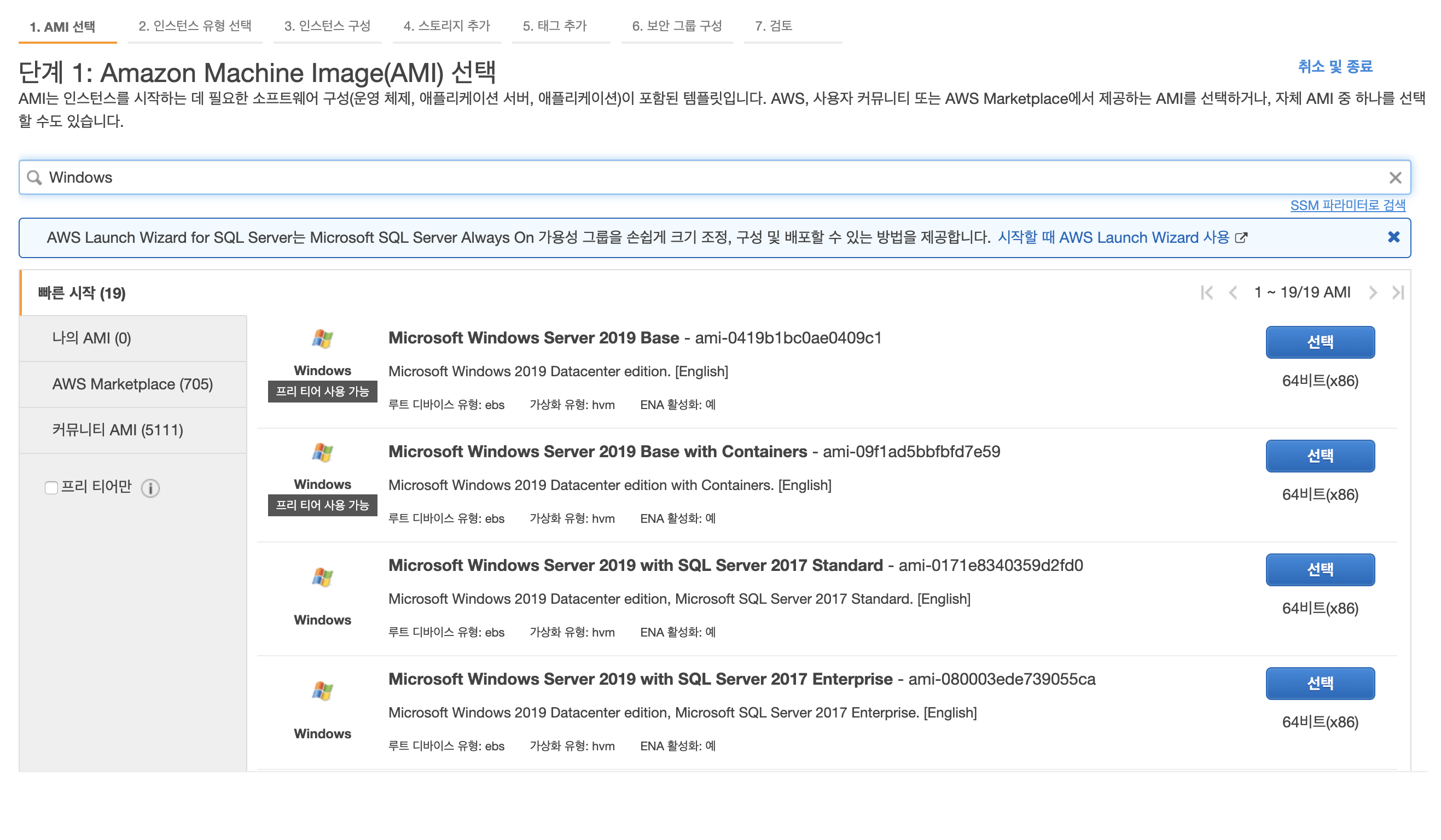Click 취소 및 종료 link
This screenshot has height=840, width=1441.
[1335, 66]
